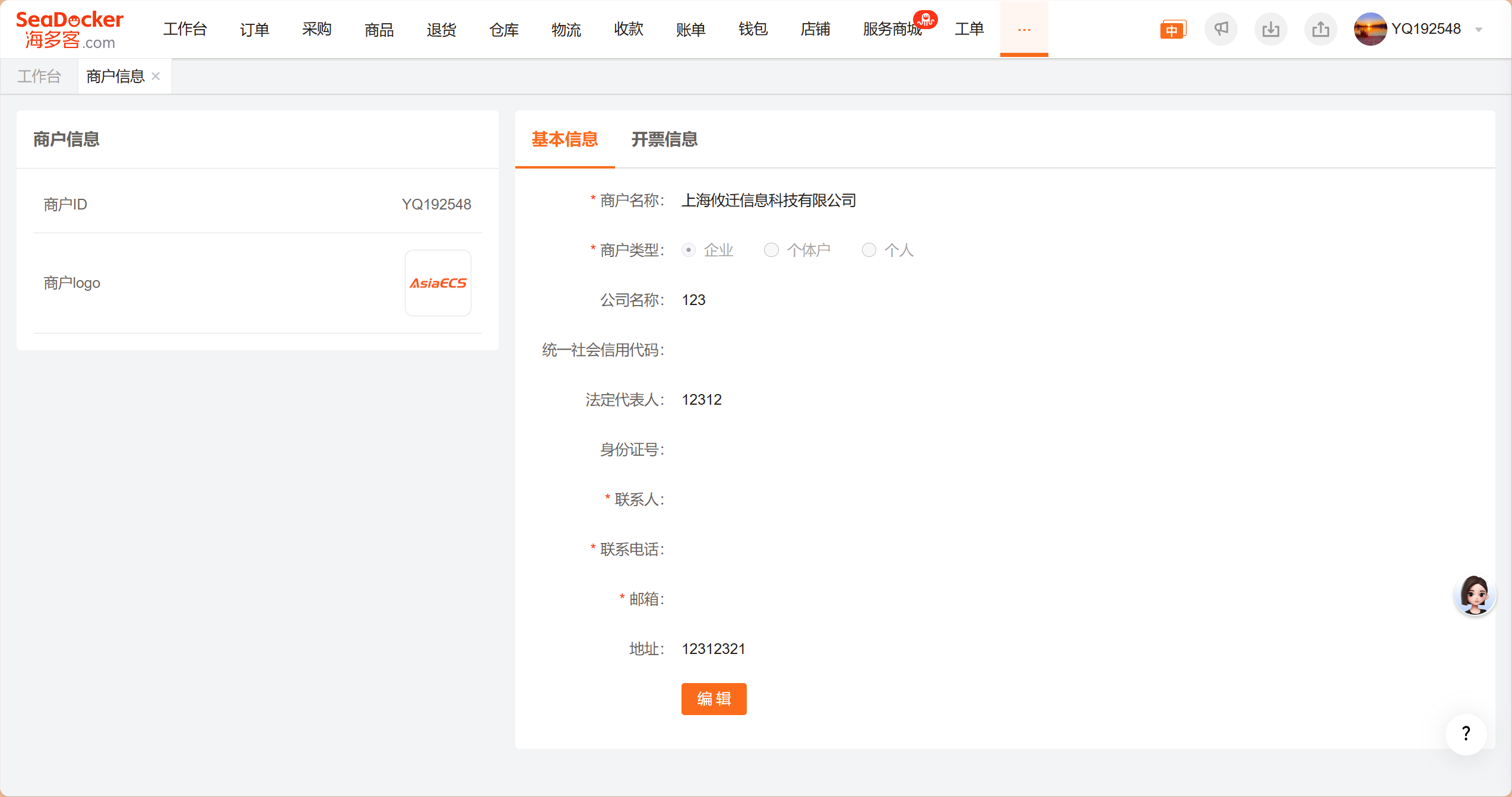Viewport: 1512px width, 797px height.
Task: Open the announcements megaphone icon
Action: tap(1221, 29)
